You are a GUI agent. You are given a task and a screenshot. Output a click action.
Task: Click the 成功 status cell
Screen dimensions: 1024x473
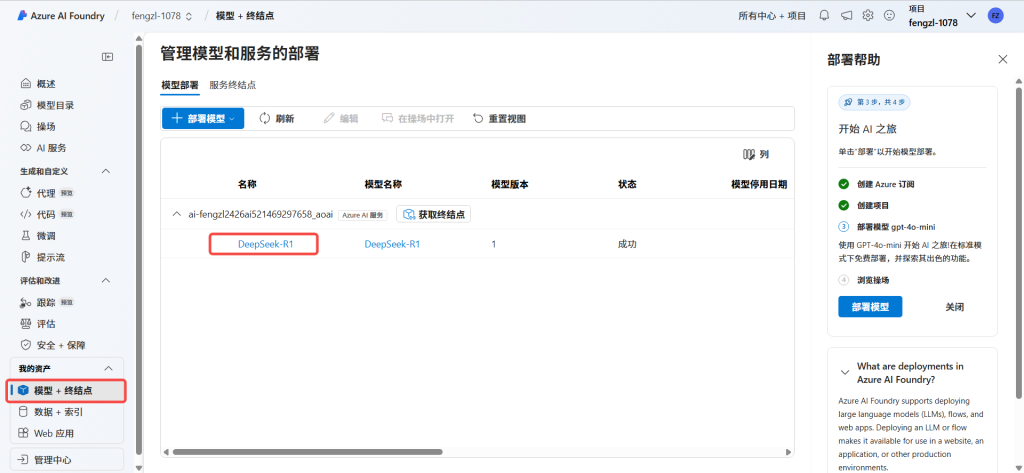coord(627,244)
